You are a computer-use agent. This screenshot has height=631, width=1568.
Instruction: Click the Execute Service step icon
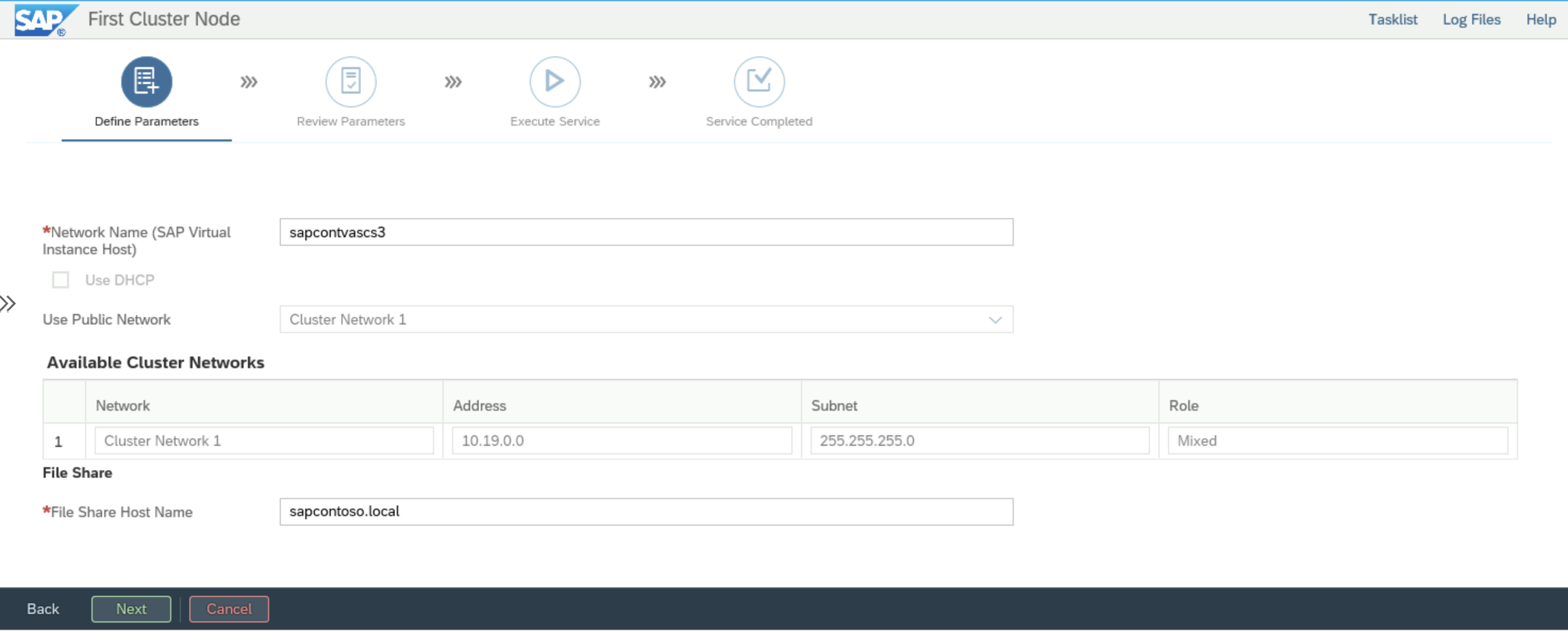tap(555, 82)
